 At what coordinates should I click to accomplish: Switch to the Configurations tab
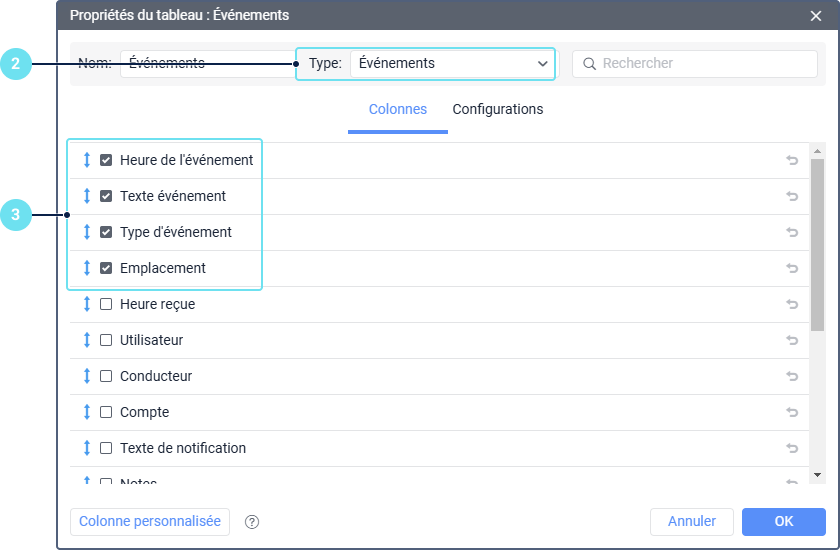coord(498,109)
